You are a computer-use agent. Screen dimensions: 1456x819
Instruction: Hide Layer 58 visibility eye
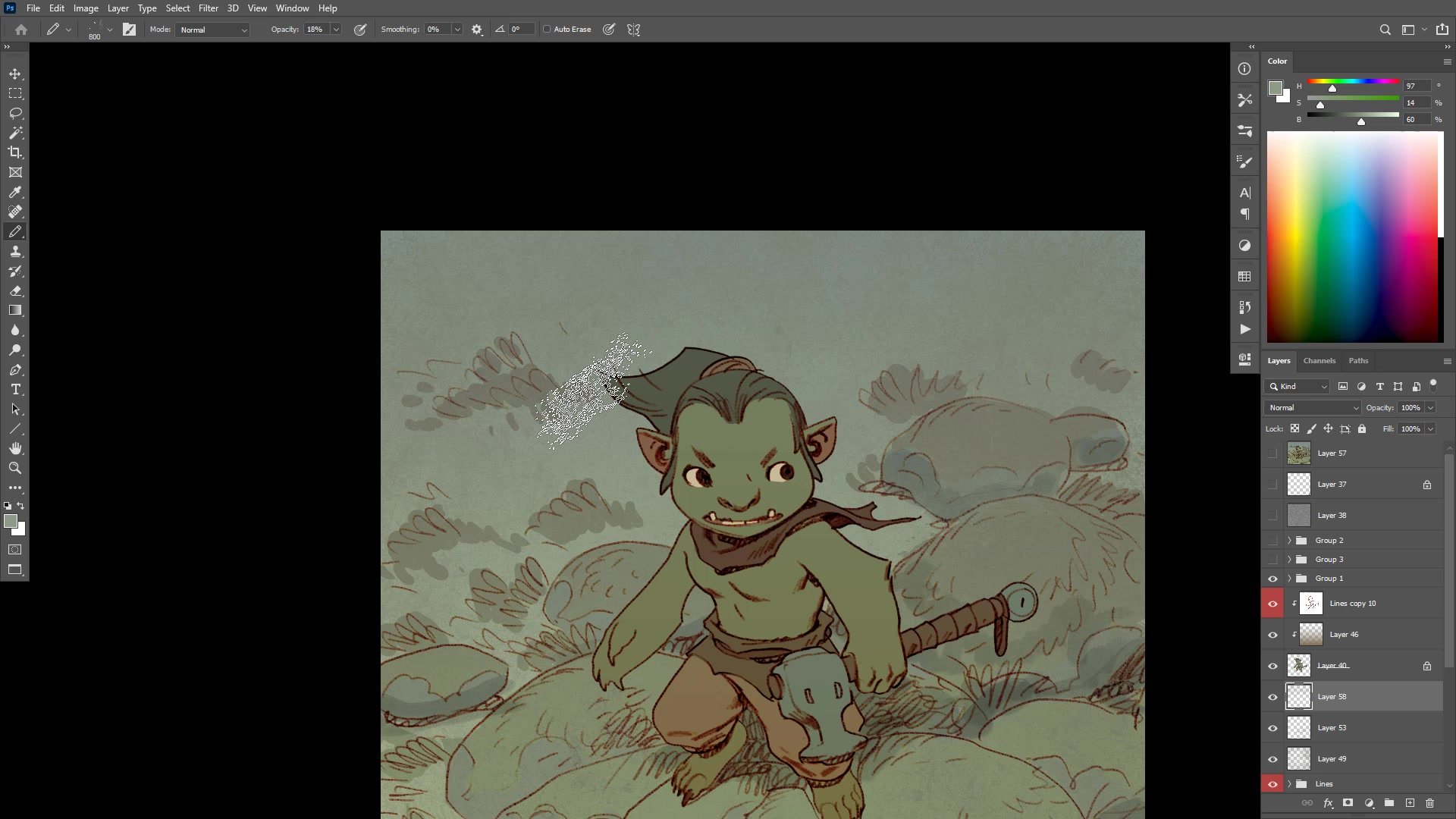tap(1272, 697)
